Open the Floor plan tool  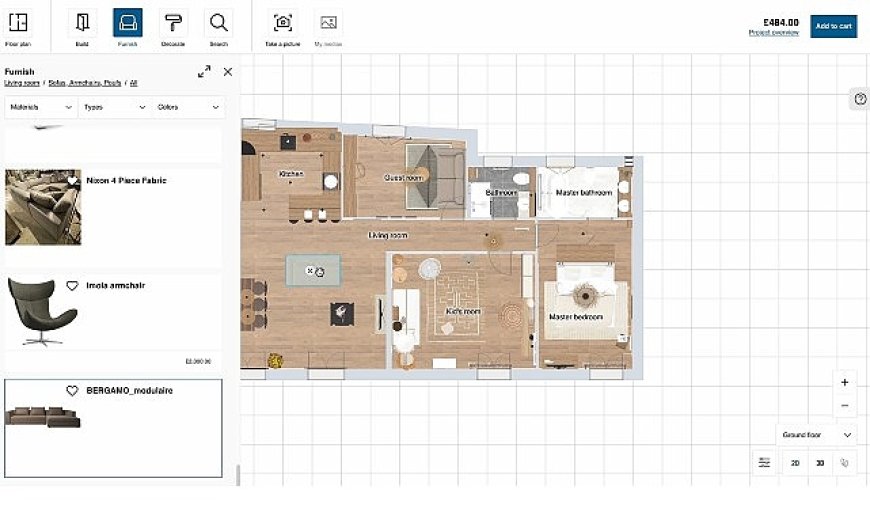18,23
